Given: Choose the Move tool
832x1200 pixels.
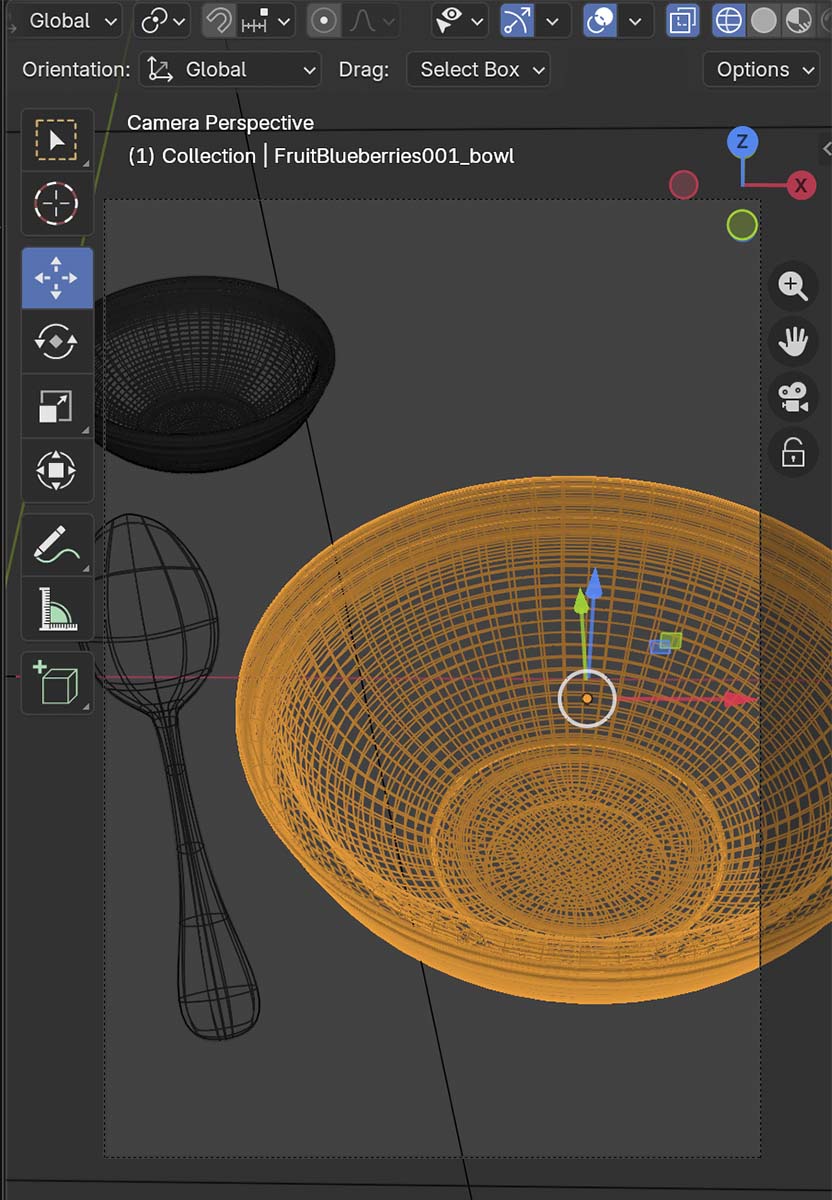Looking at the screenshot, I should pos(57,278).
